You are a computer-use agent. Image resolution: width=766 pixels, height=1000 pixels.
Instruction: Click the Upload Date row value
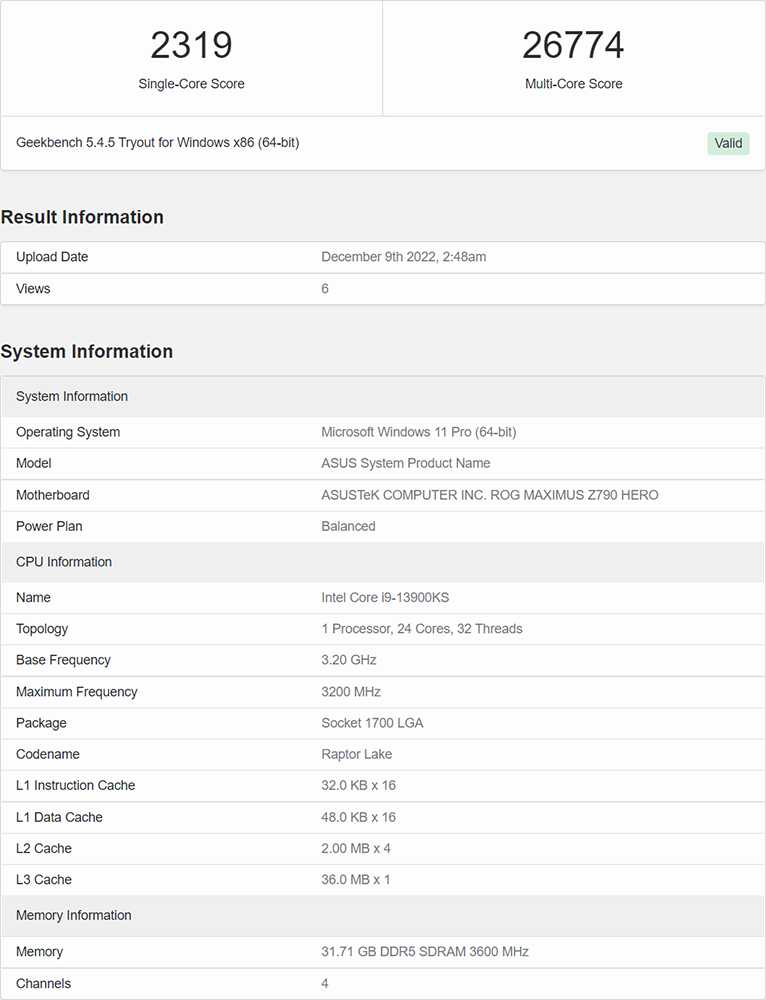pos(404,257)
